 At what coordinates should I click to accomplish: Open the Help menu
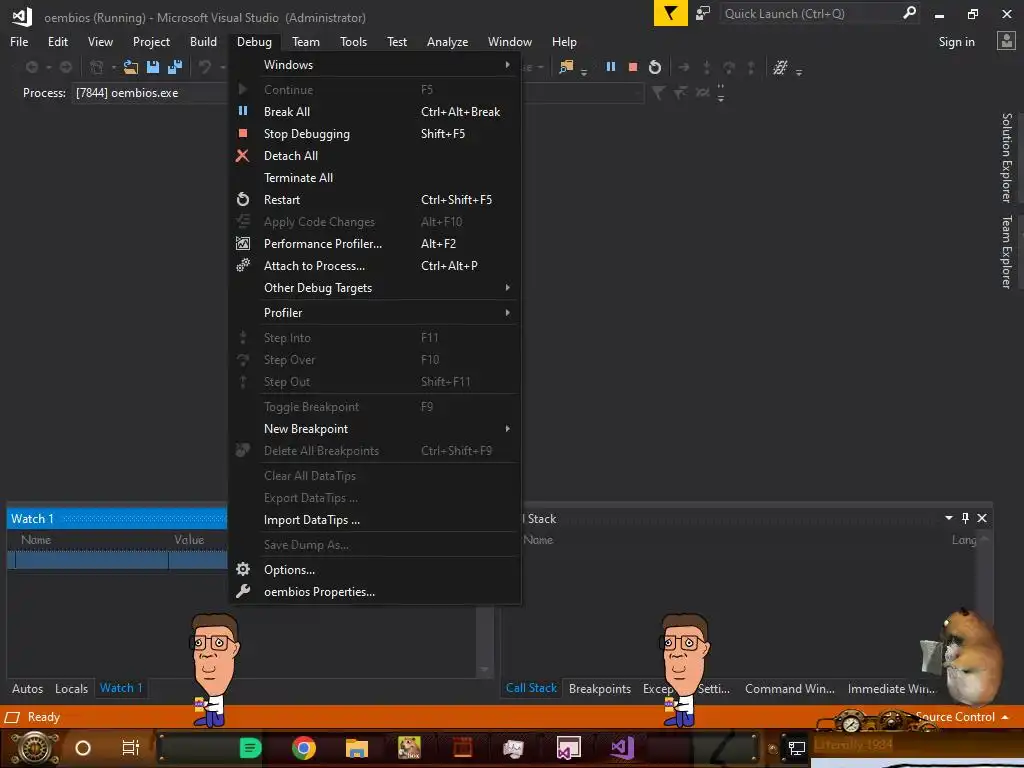564,42
